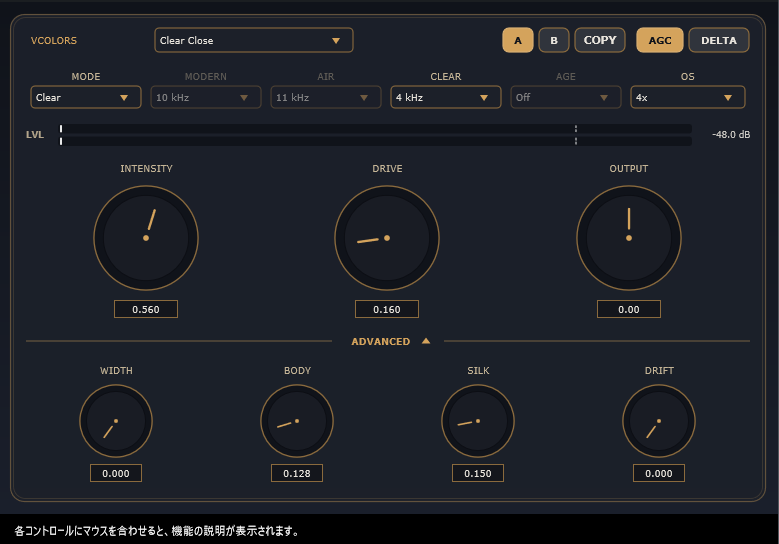Click the INTENSITY knob
The image size is (779, 544).
point(146,238)
